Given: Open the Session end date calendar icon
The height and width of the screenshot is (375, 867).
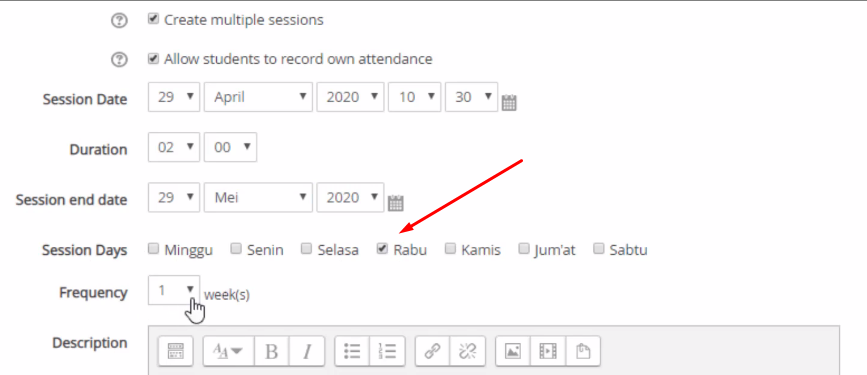Looking at the screenshot, I should tap(396, 203).
